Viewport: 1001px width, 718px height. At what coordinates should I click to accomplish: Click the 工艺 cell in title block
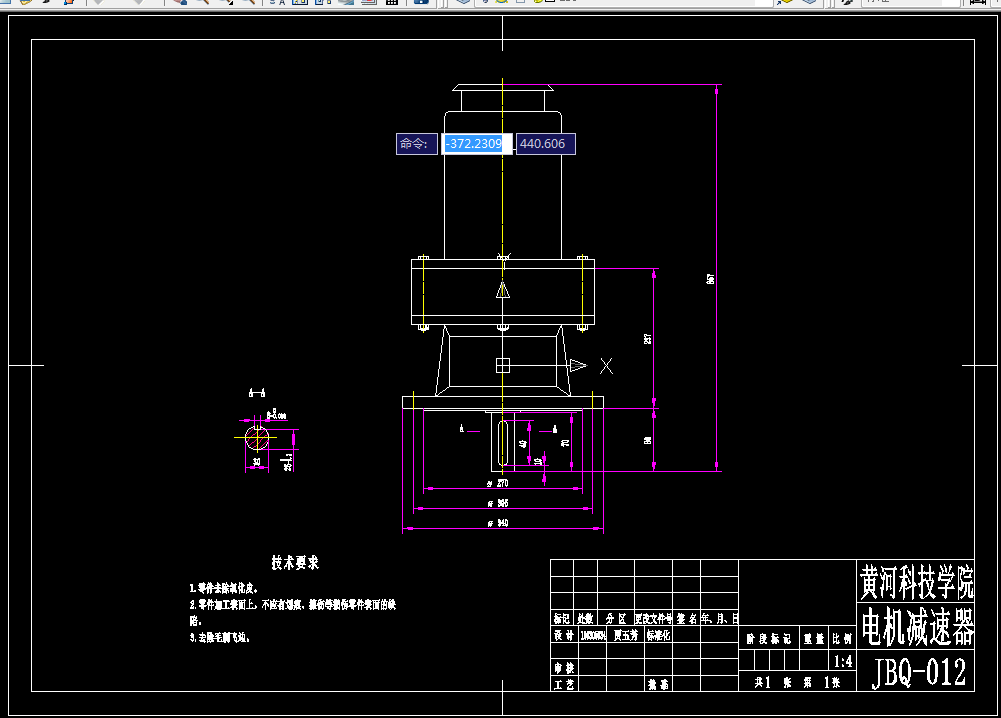point(564,684)
